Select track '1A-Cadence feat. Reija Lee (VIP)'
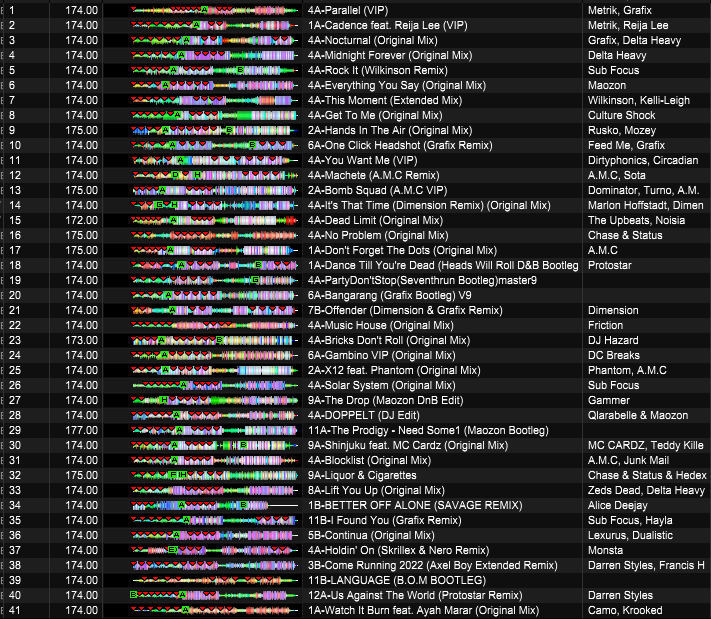 (x=387, y=25)
